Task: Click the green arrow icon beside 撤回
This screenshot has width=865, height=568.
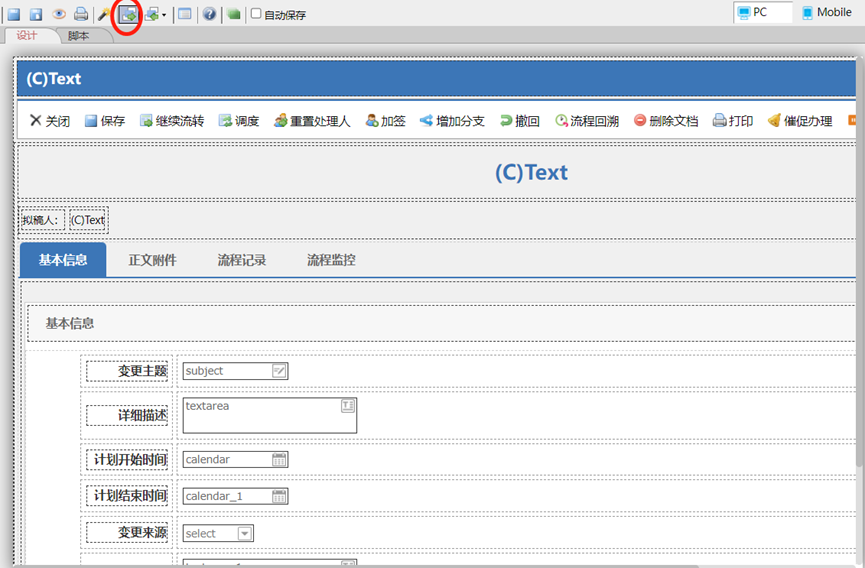Action: (506, 120)
